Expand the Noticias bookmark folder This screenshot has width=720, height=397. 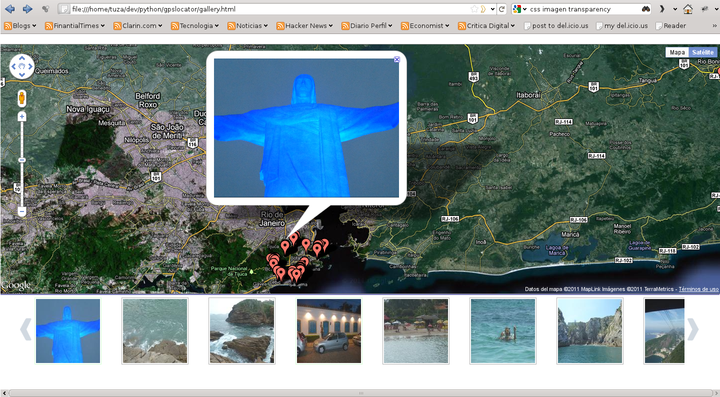(x=248, y=26)
